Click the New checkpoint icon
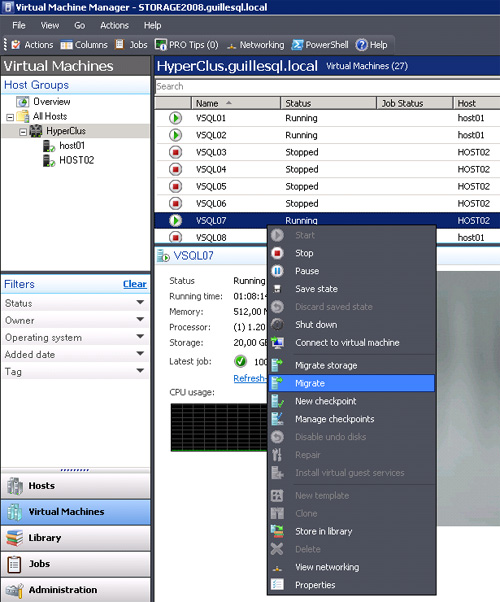 [277, 401]
